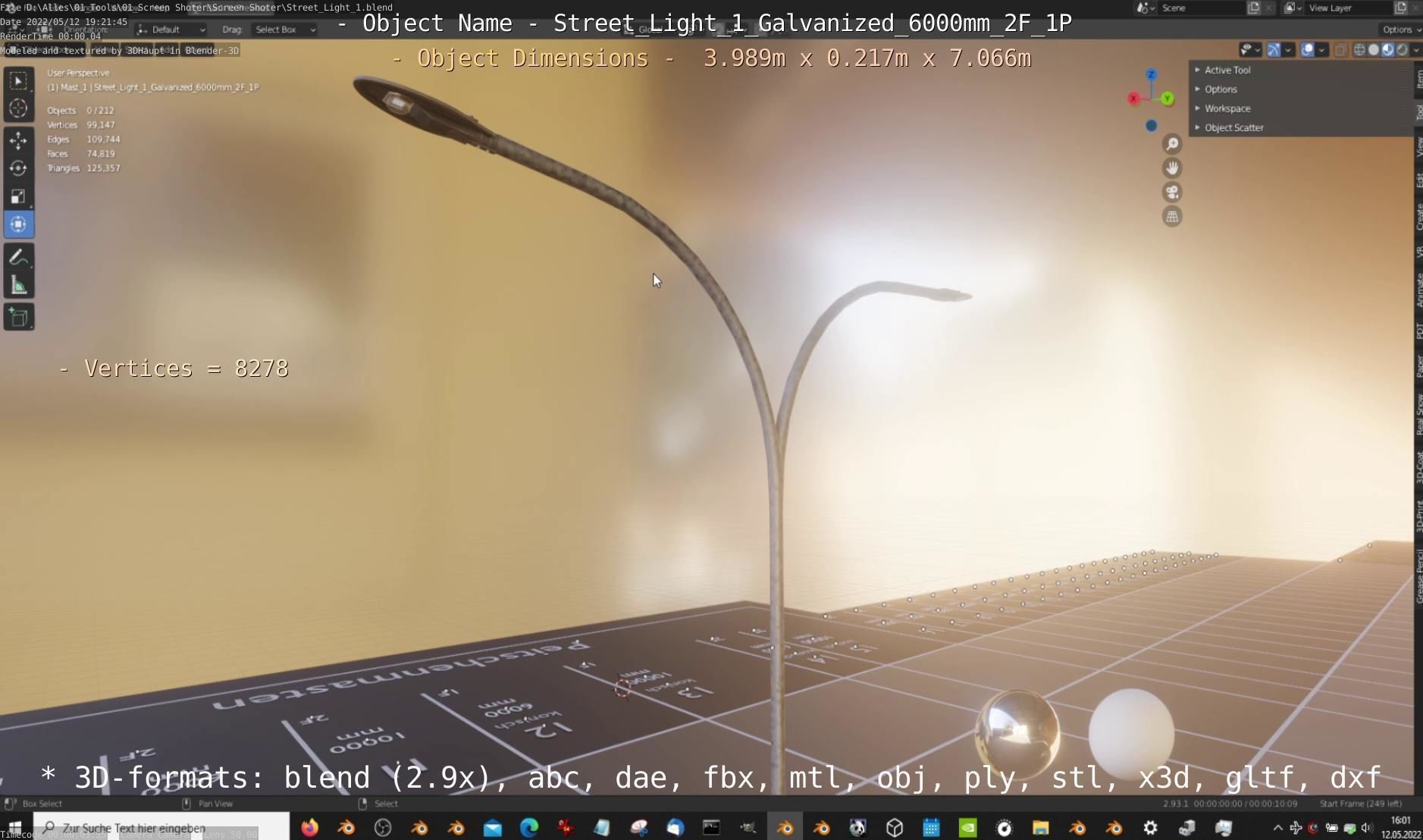Open the scene browse icon beside Scene
This screenshot has width=1423, height=840.
1145,8
